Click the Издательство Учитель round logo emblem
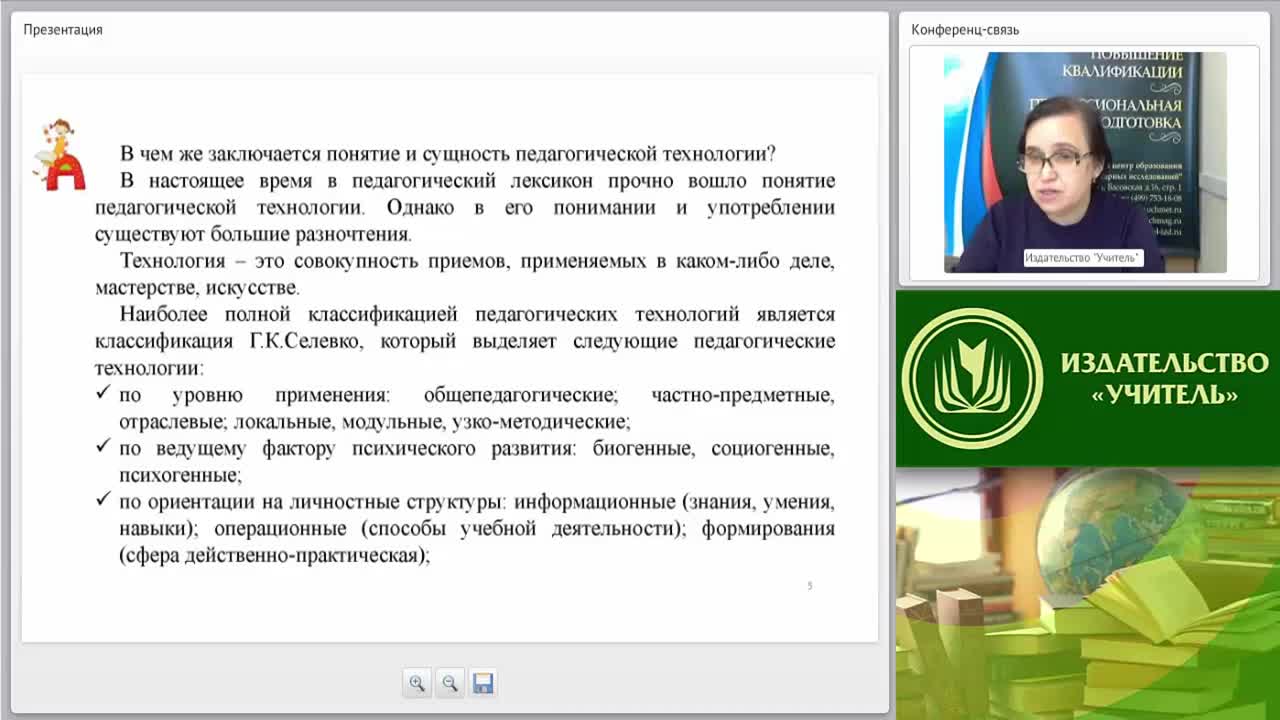Image resolution: width=1280 pixels, height=720 pixels. pyautogui.click(x=972, y=378)
